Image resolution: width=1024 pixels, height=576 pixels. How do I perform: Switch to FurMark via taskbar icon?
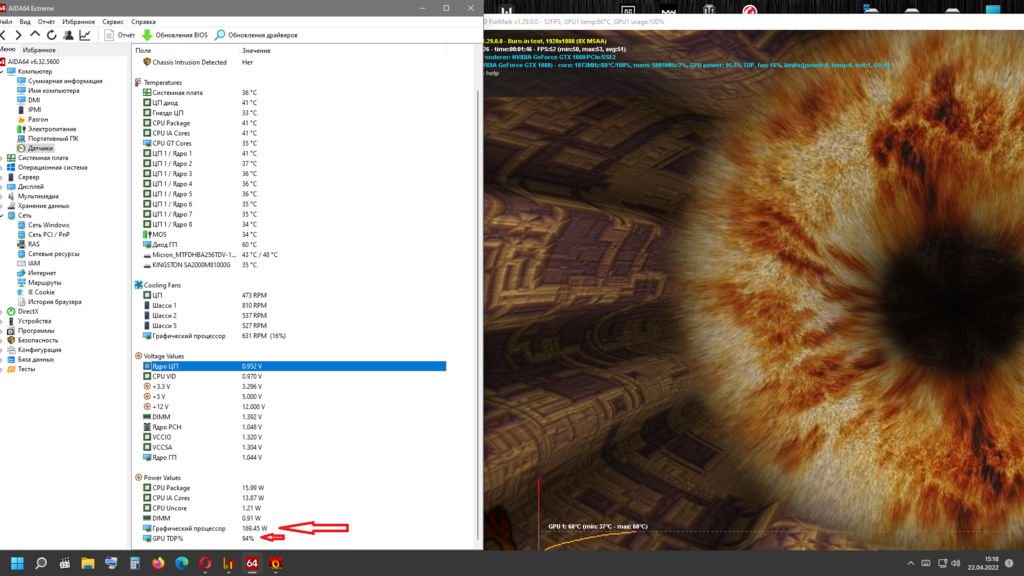pos(276,563)
